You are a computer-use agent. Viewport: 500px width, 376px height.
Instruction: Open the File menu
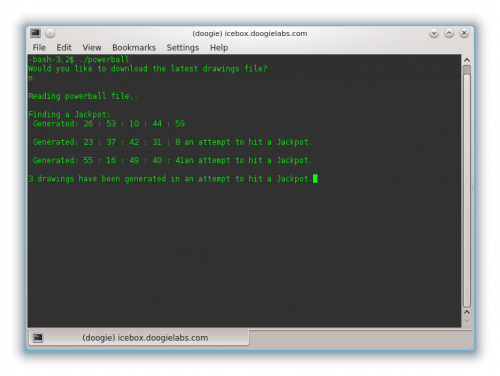[39, 48]
